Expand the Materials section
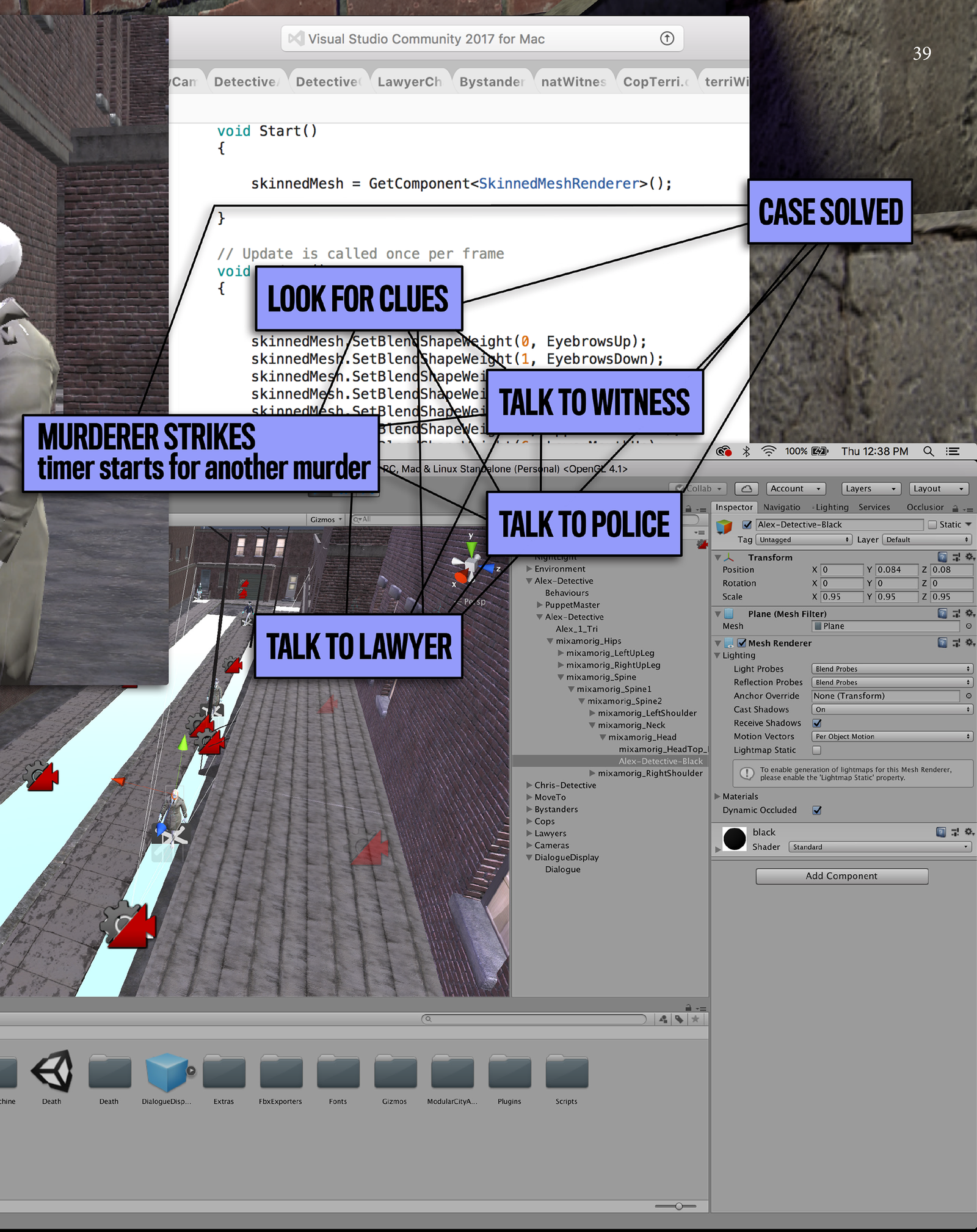977x1232 pixels. click(x=717, y=796)
